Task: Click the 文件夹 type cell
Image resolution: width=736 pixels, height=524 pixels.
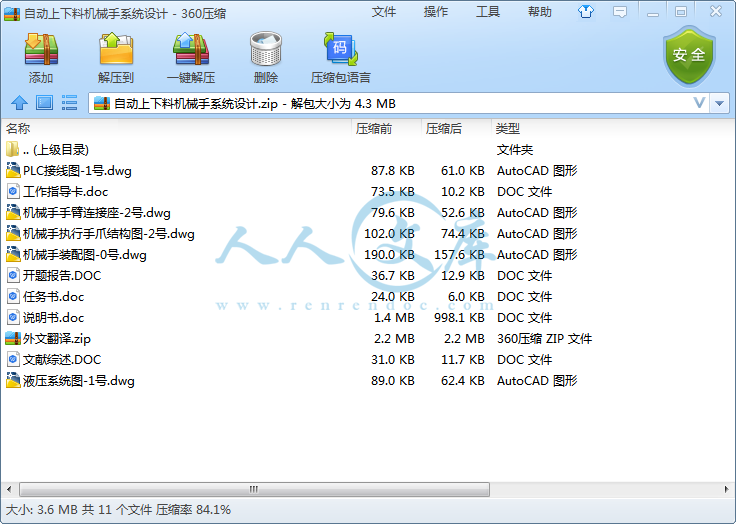Action: point(515,150)
